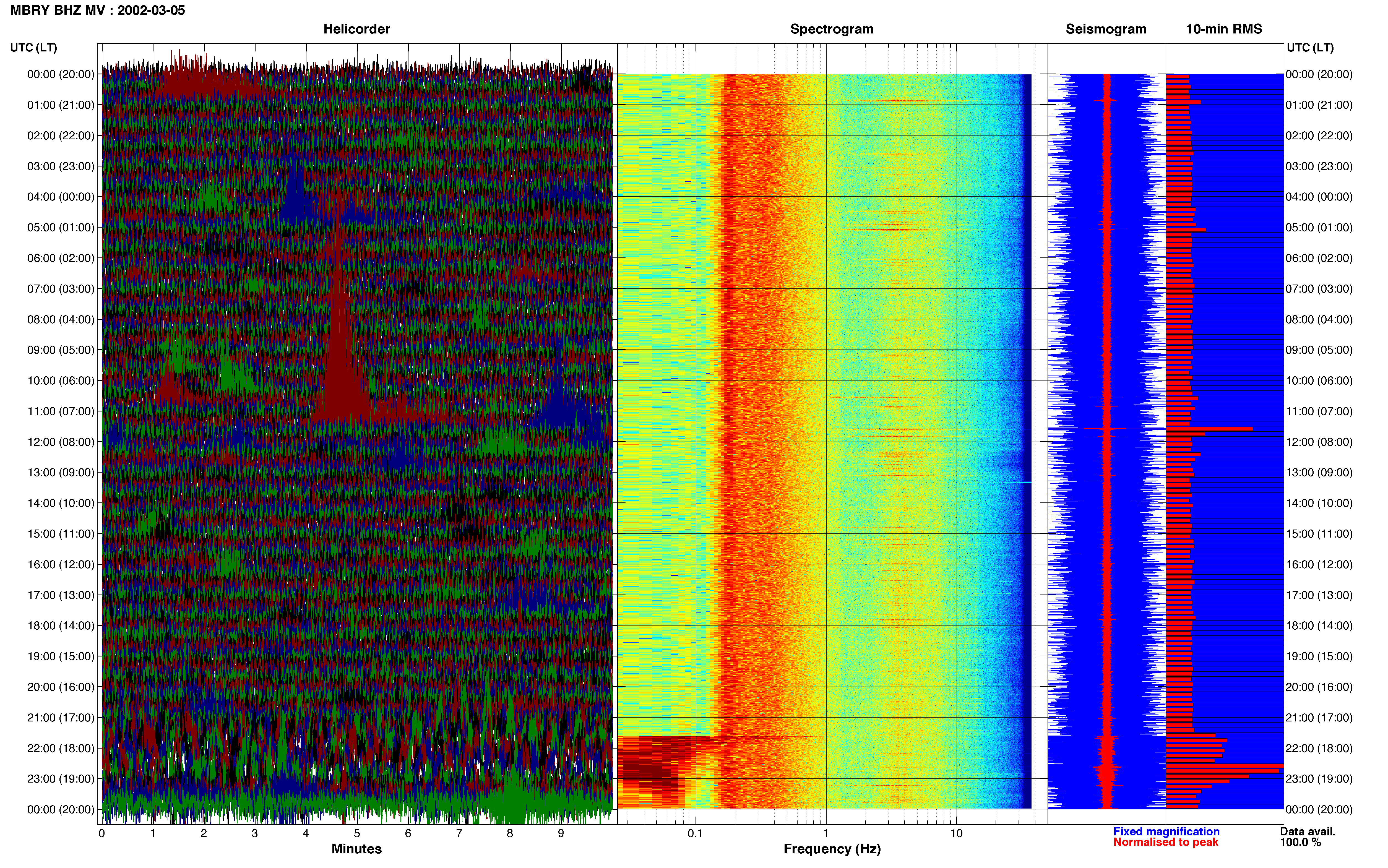This screenshot has height=868, width=1388.
Task: Click the Minutes axis label
Action: coord(356,848)
